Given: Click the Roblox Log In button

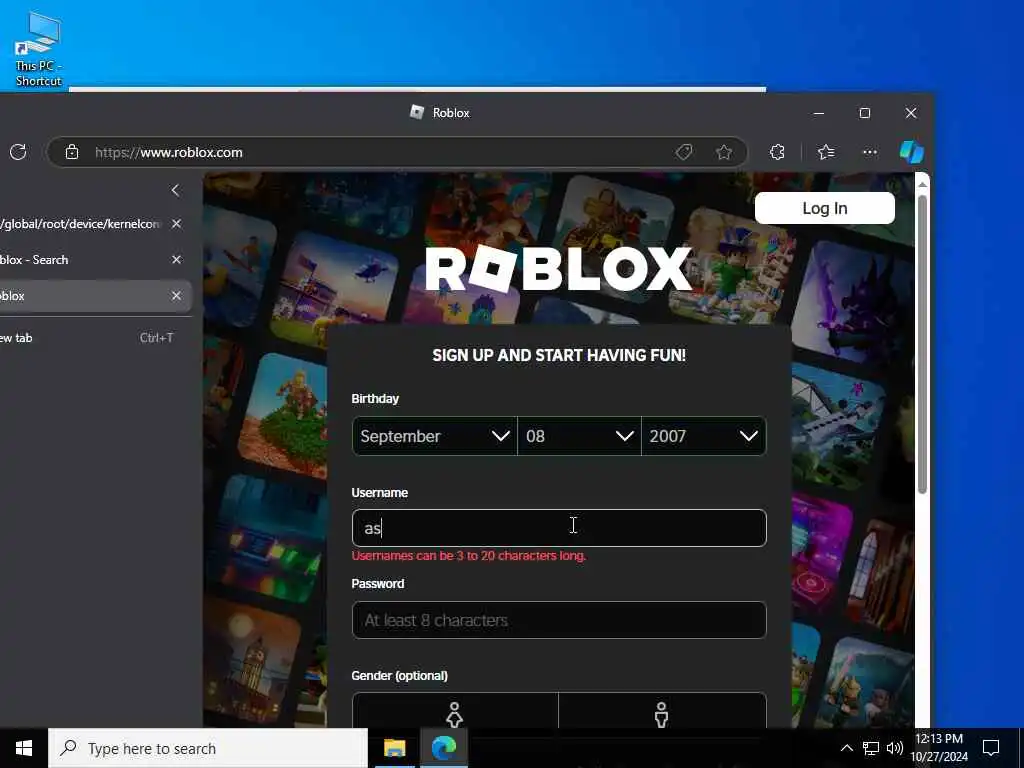Looking at the screenshot, I should pos(825,208).
